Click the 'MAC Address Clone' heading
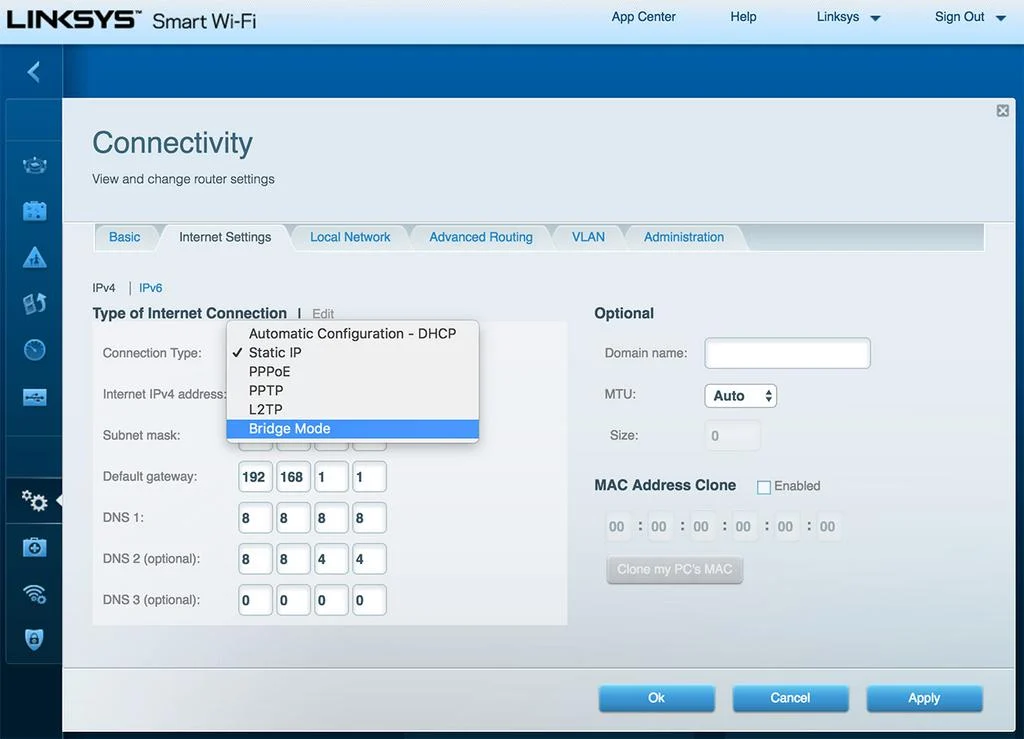 [x=665, y=485]
